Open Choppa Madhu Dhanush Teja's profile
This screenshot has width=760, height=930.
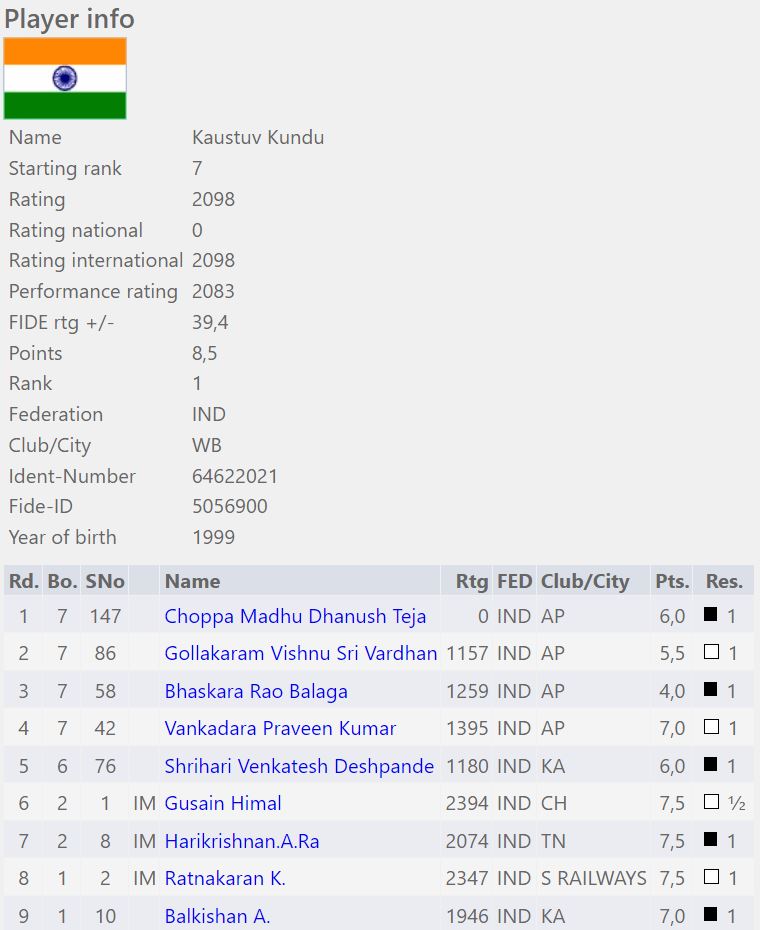[295, 616]
